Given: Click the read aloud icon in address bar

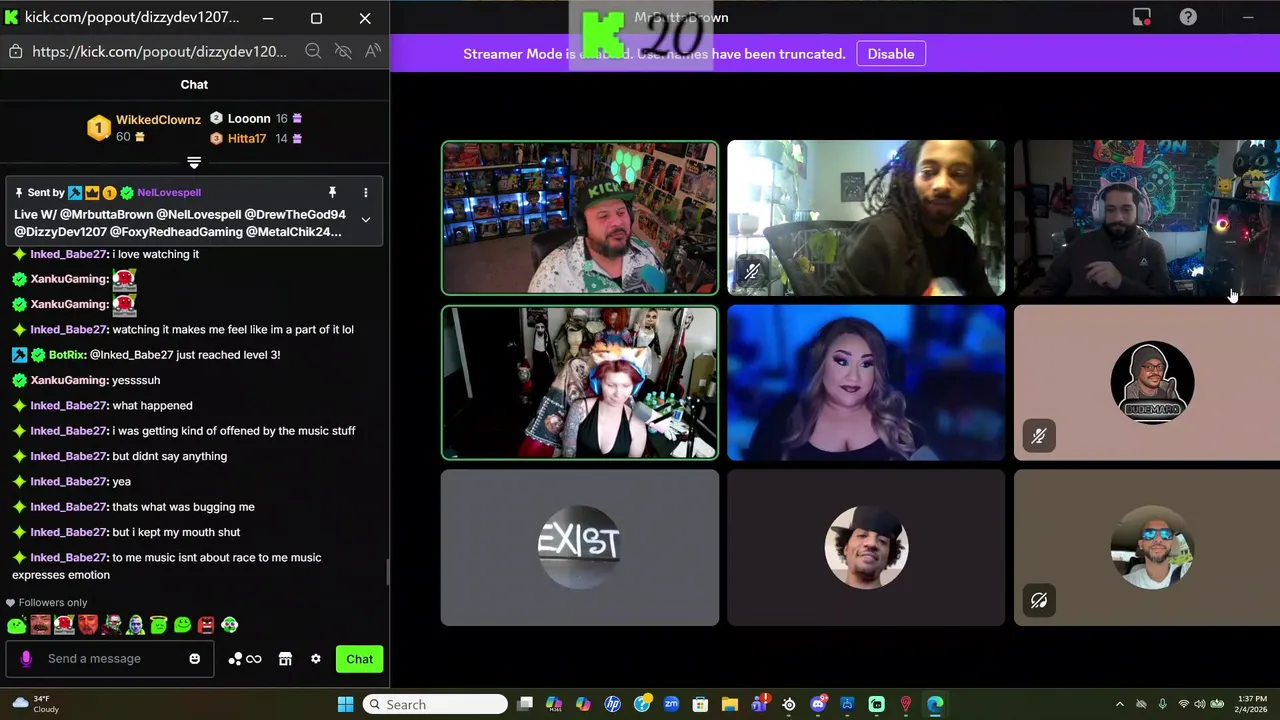Looking at the screenshot, I should point(373,51).
